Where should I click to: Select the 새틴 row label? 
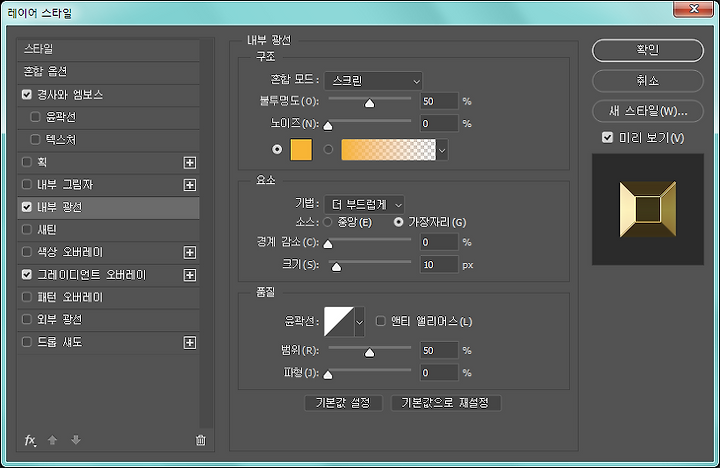(x=47, y=229)
